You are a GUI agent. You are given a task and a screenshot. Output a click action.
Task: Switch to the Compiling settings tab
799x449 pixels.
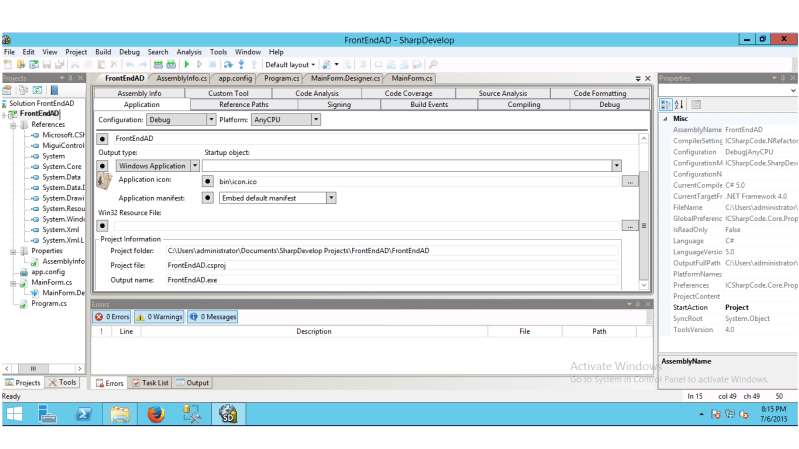pos(523,104)
